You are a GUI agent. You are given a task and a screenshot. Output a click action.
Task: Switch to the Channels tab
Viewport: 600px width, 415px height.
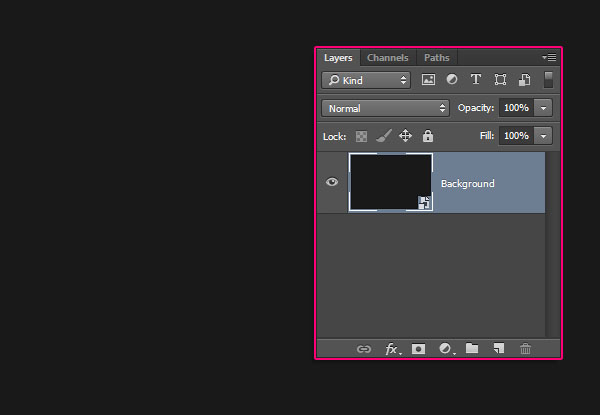[x=387, y=58]
